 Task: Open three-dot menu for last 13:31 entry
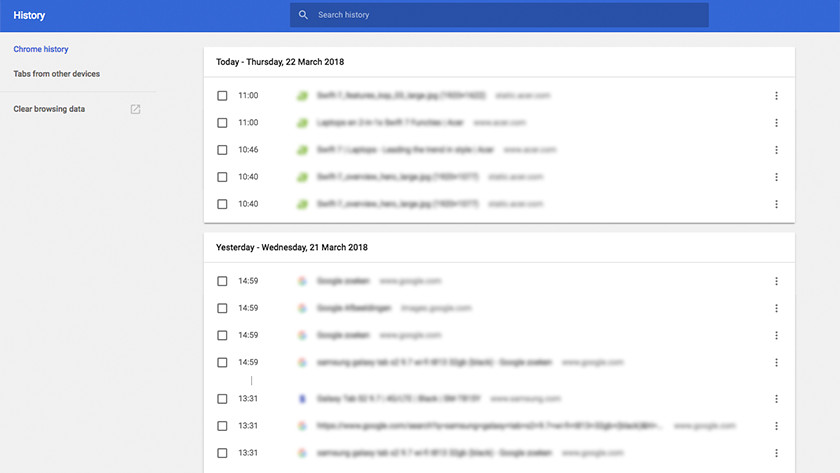[776, 453]
